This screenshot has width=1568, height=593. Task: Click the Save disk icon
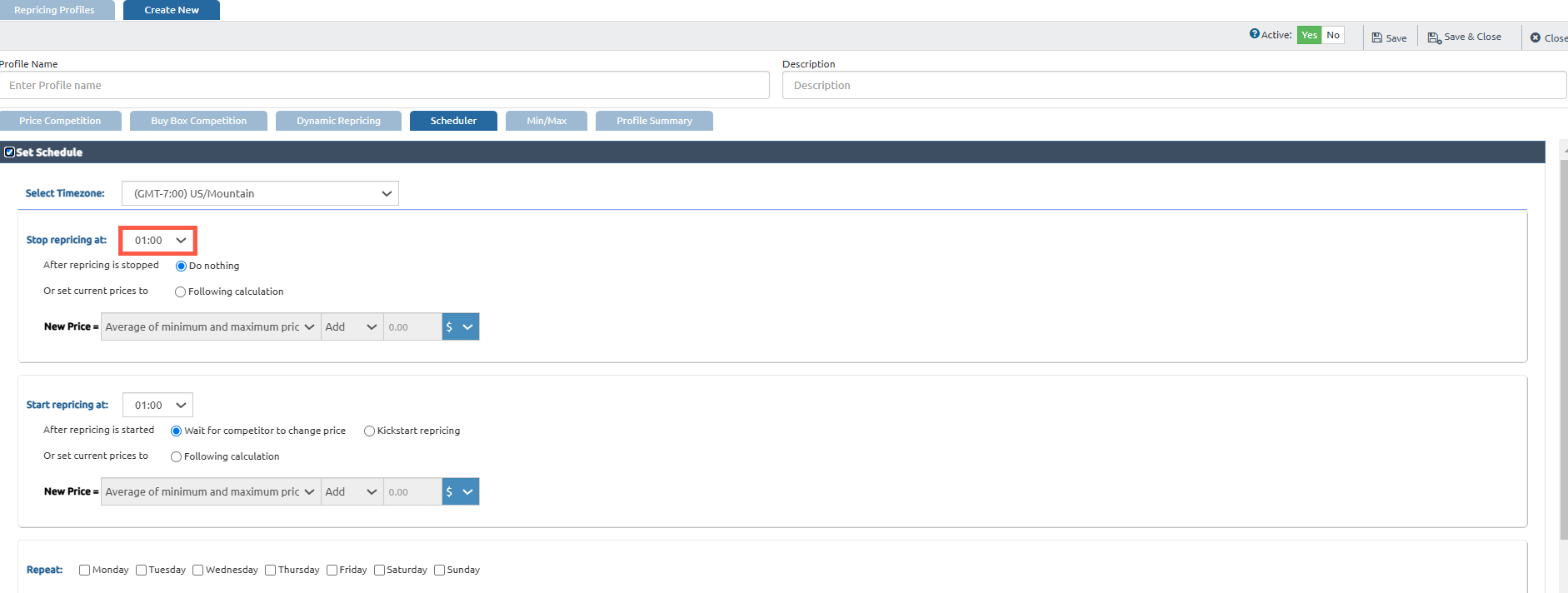(x=1377, y=37)
